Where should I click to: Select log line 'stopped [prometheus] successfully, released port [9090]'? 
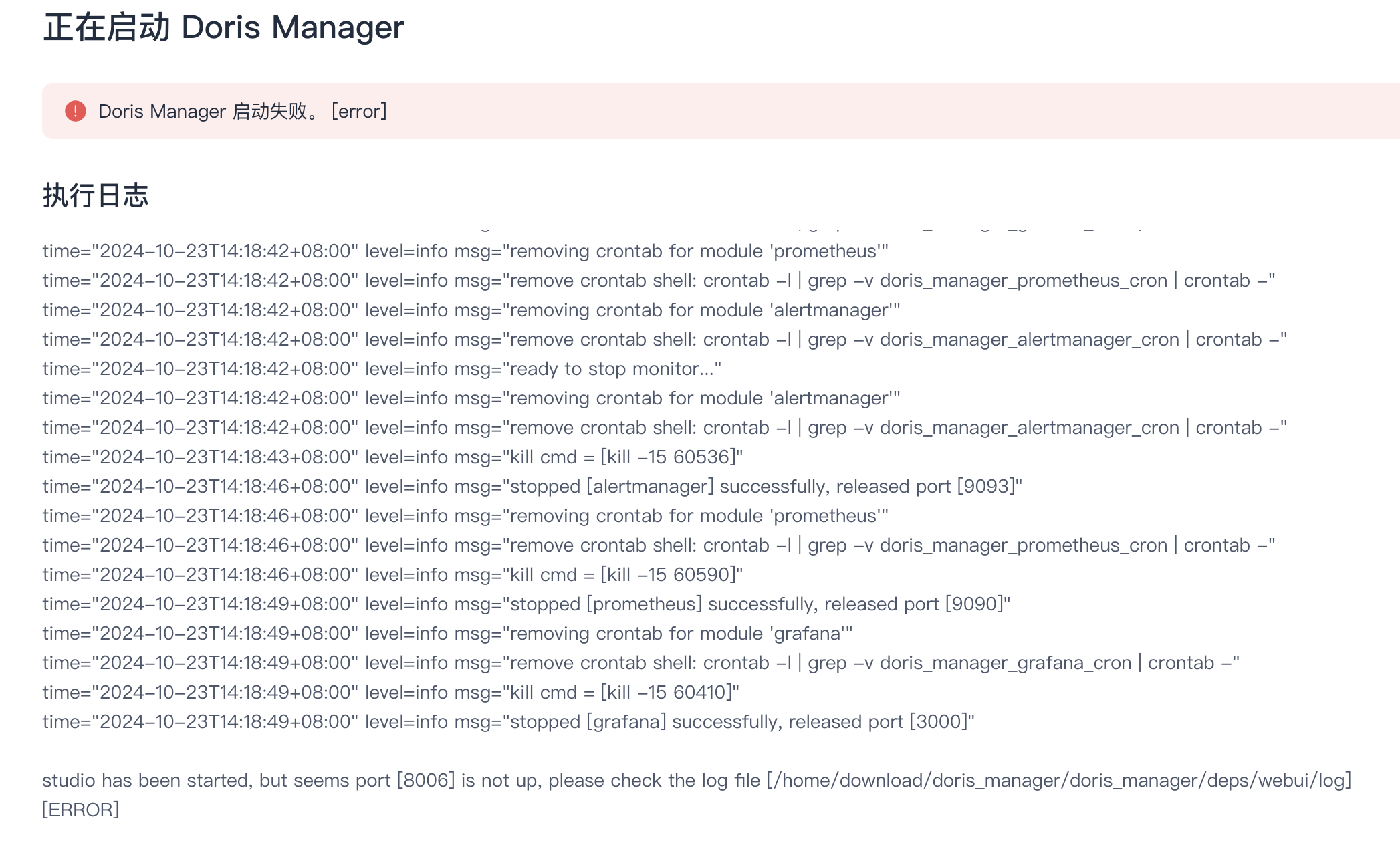[x=526, y=604]
